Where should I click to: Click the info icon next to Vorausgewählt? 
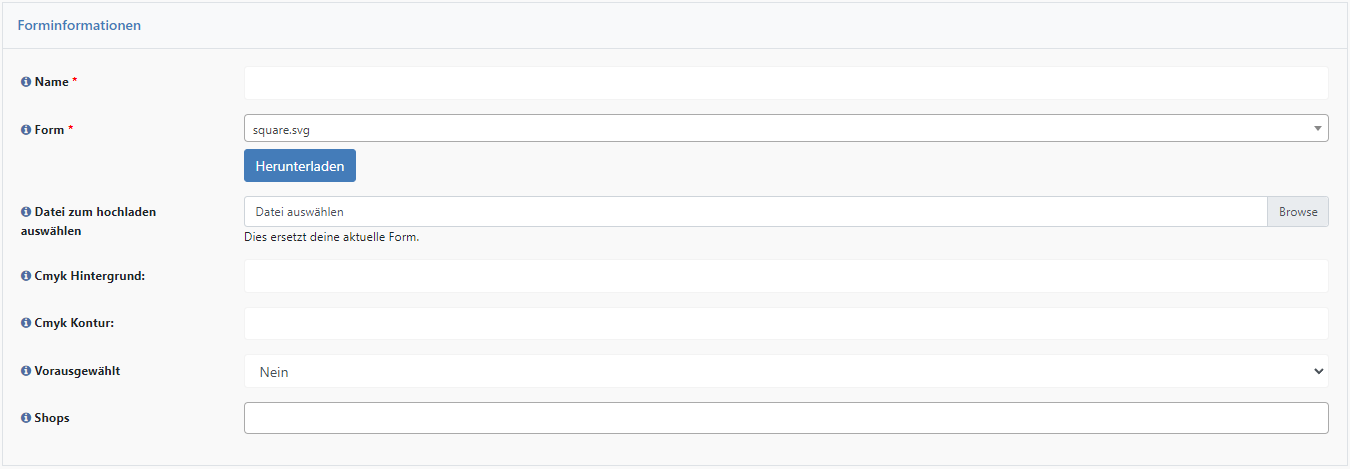click(26, 371)
